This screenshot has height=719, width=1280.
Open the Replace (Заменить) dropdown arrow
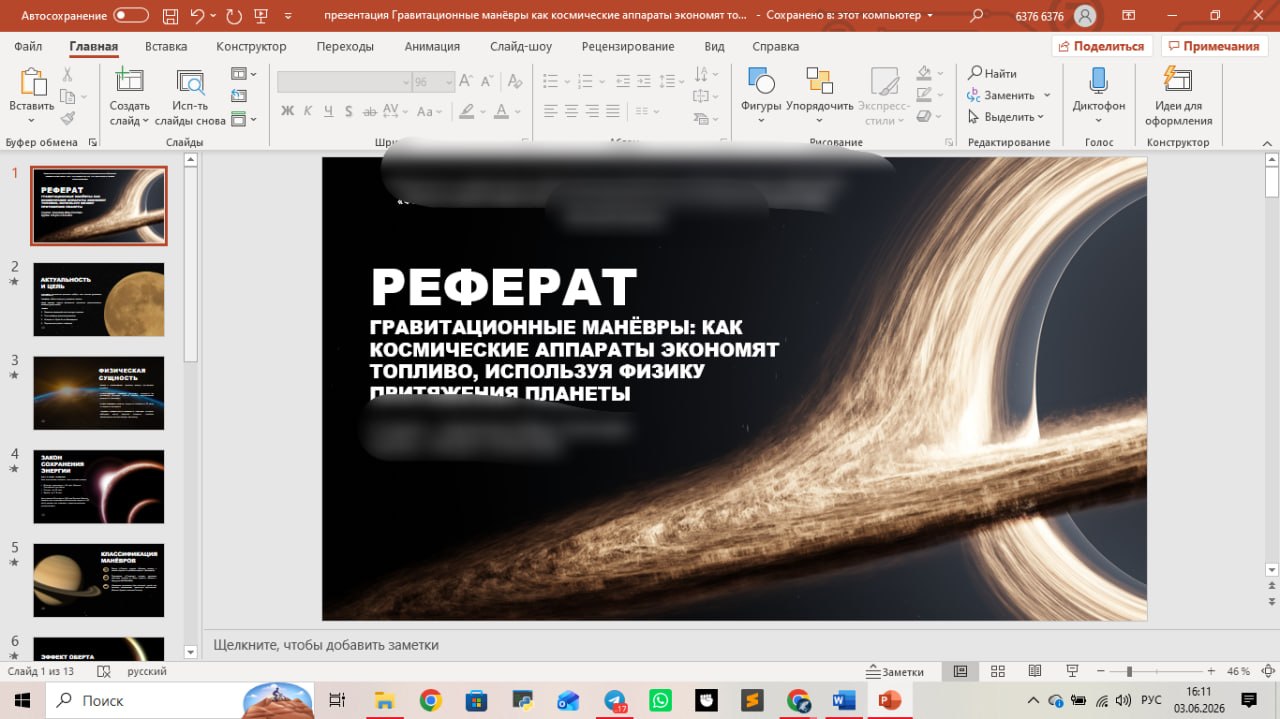[x=1046, y=95]
